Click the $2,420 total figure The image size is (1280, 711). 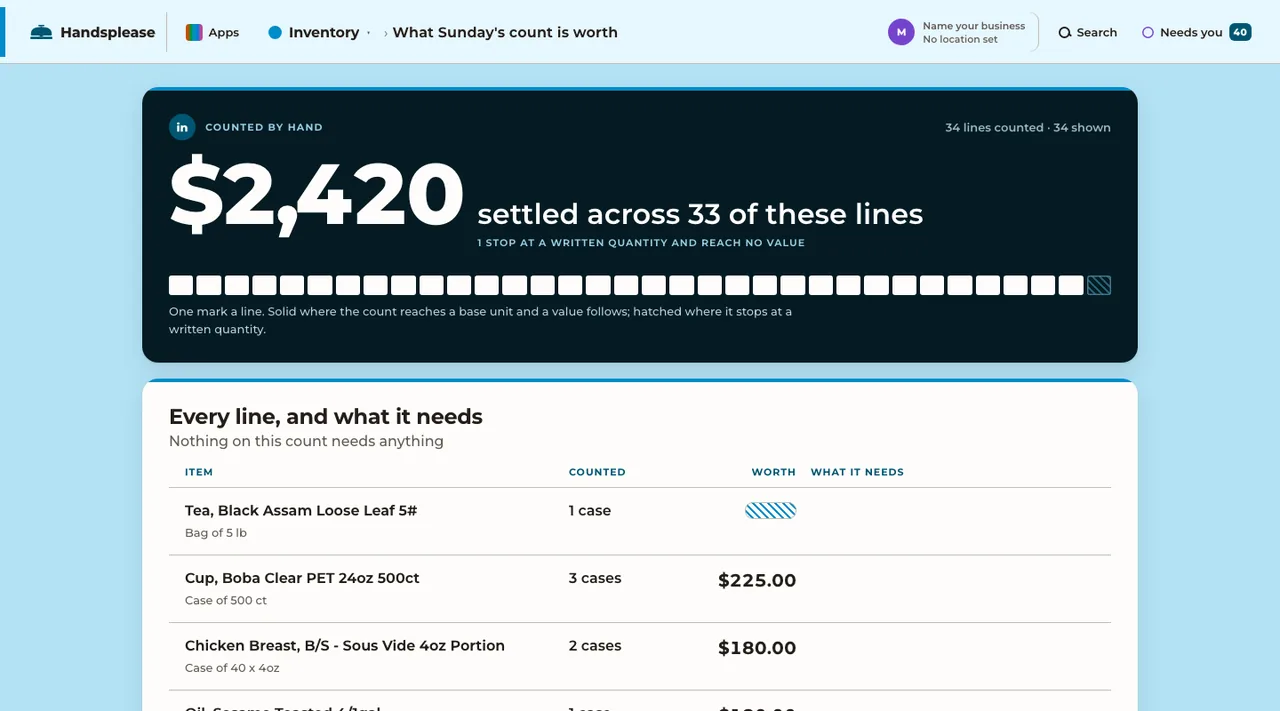tap(316, 195)
